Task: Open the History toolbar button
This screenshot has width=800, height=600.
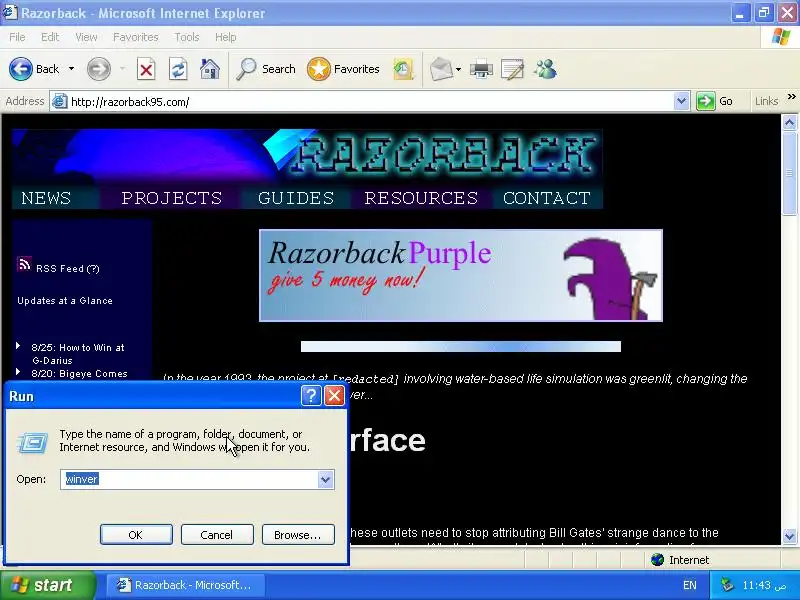Action: tap(403, 69)
